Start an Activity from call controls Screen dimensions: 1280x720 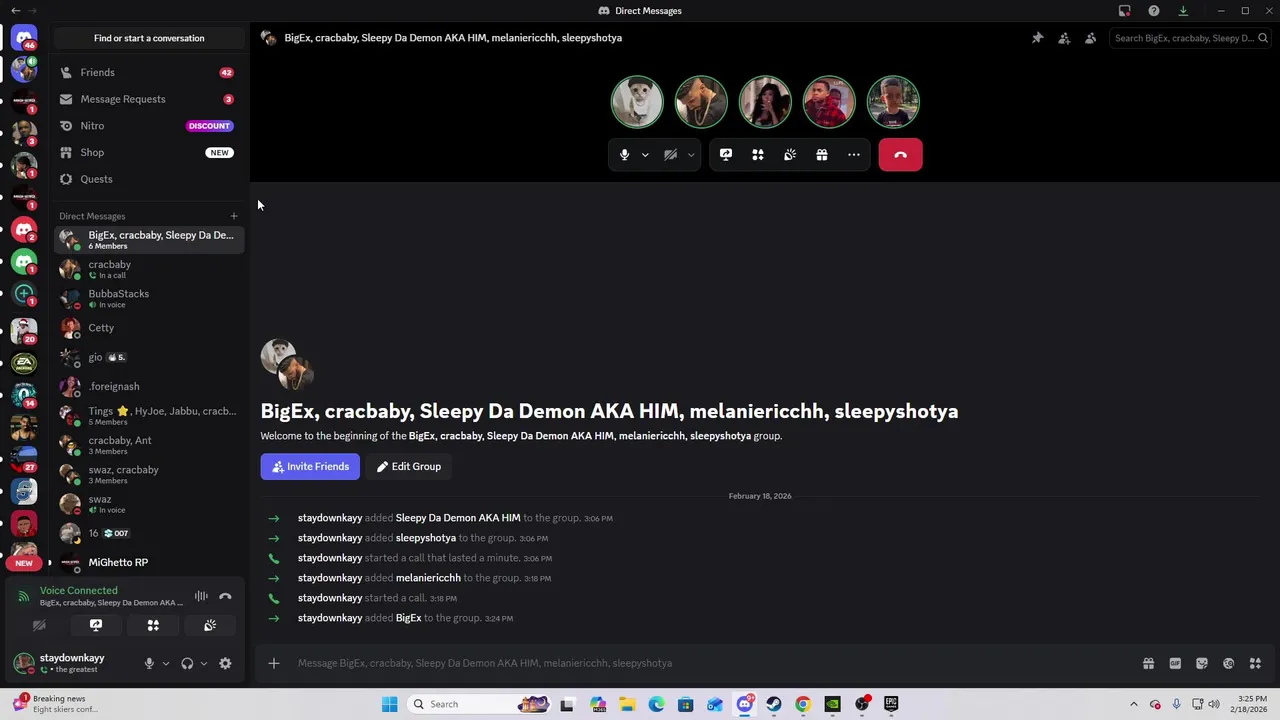click(758, 155)
